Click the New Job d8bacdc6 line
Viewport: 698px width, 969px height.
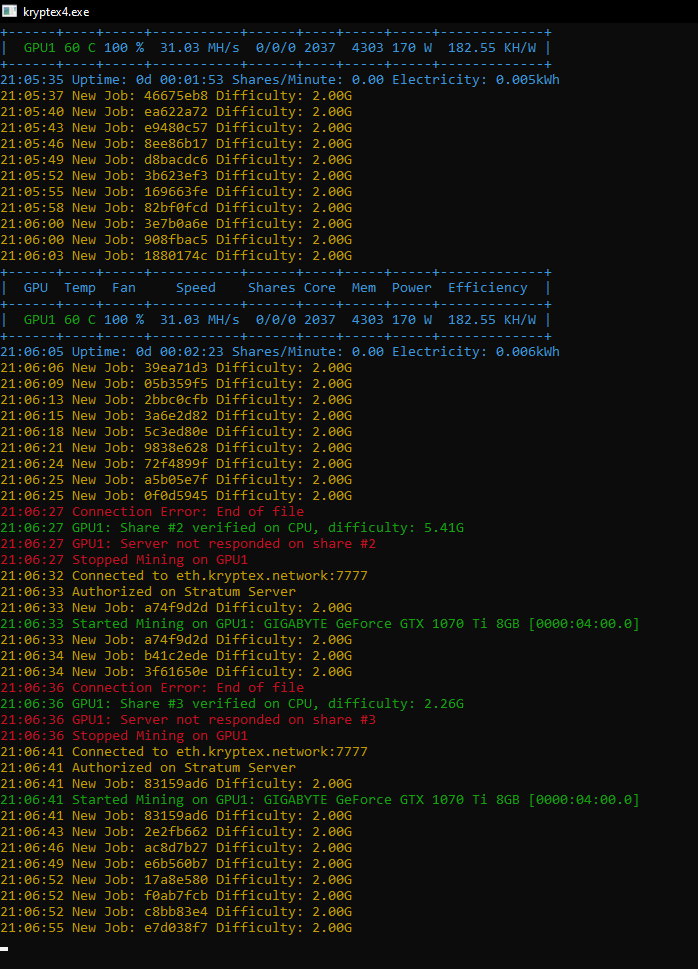(x=176, y=160)
